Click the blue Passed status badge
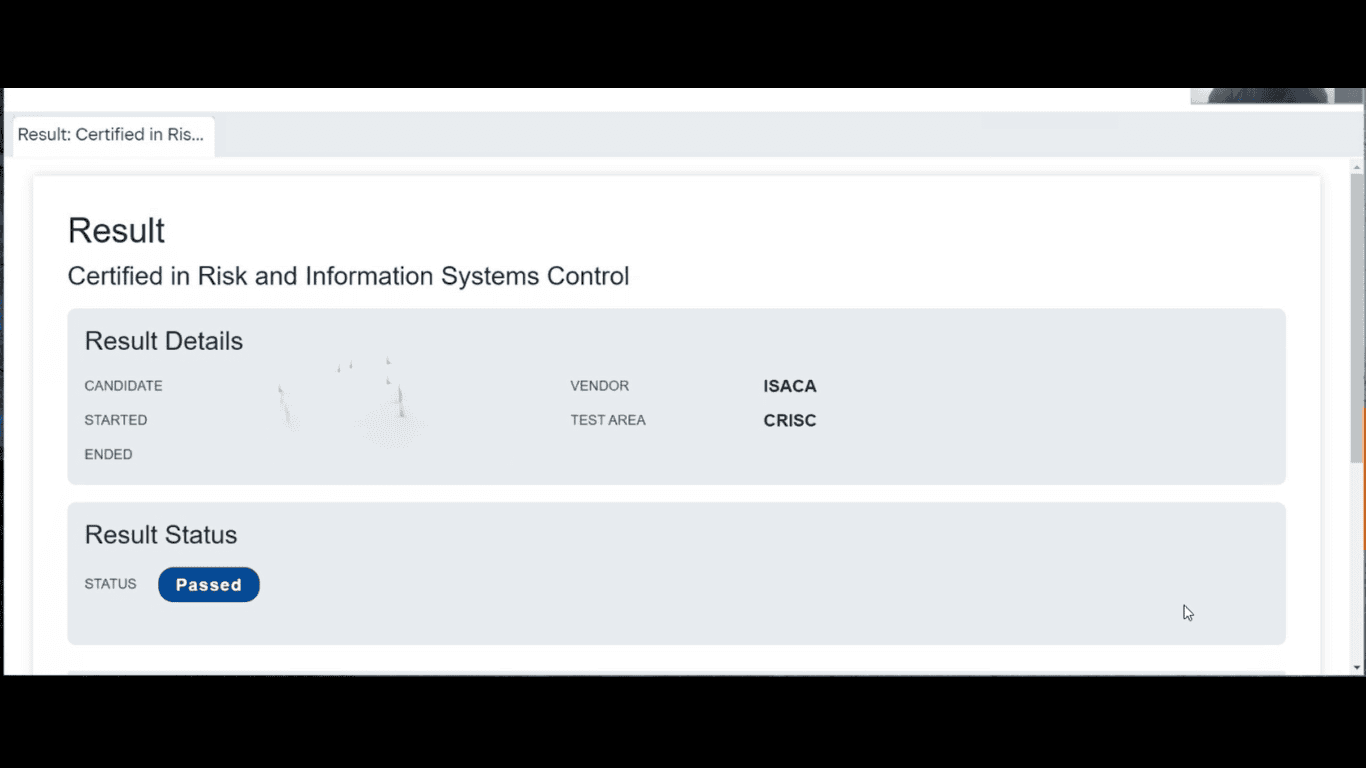Screen dimensions: 1366x768 pyautogui.click(x=208, y=585)
